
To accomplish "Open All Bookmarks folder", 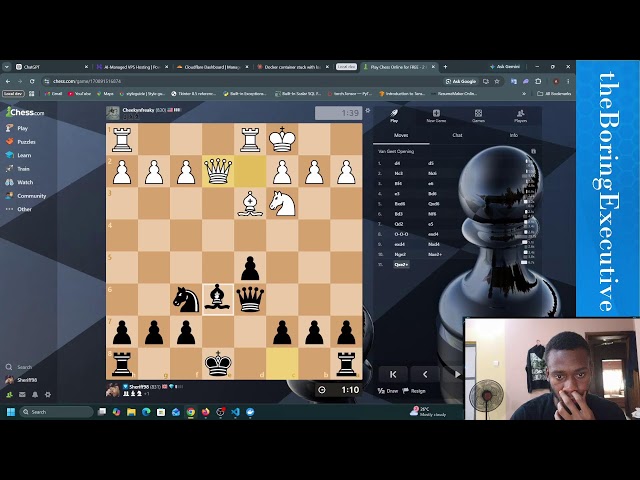I will (x=554, y=93).
